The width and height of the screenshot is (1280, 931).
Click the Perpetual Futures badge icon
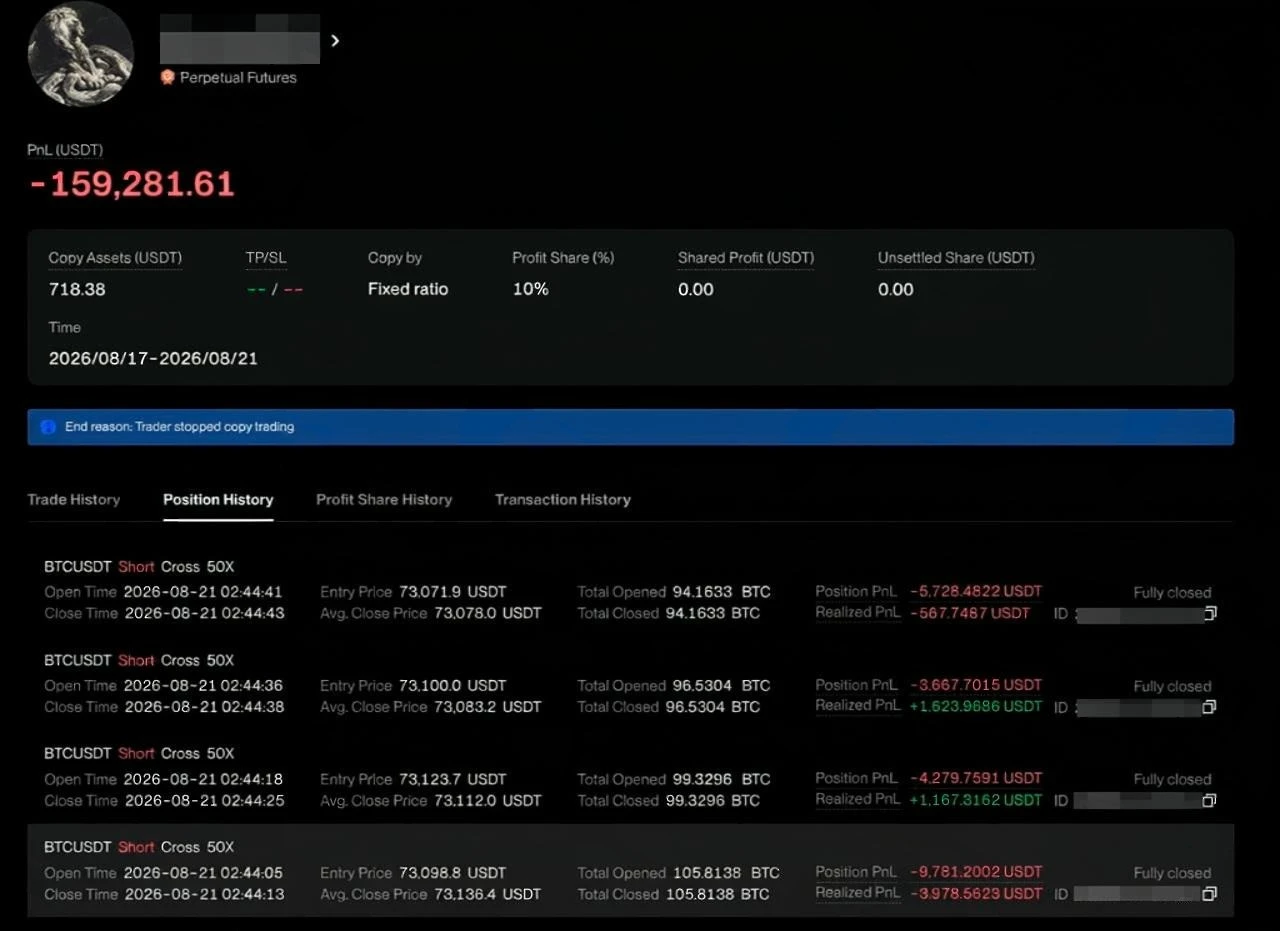pyautogui.click(x=168, y=77)
